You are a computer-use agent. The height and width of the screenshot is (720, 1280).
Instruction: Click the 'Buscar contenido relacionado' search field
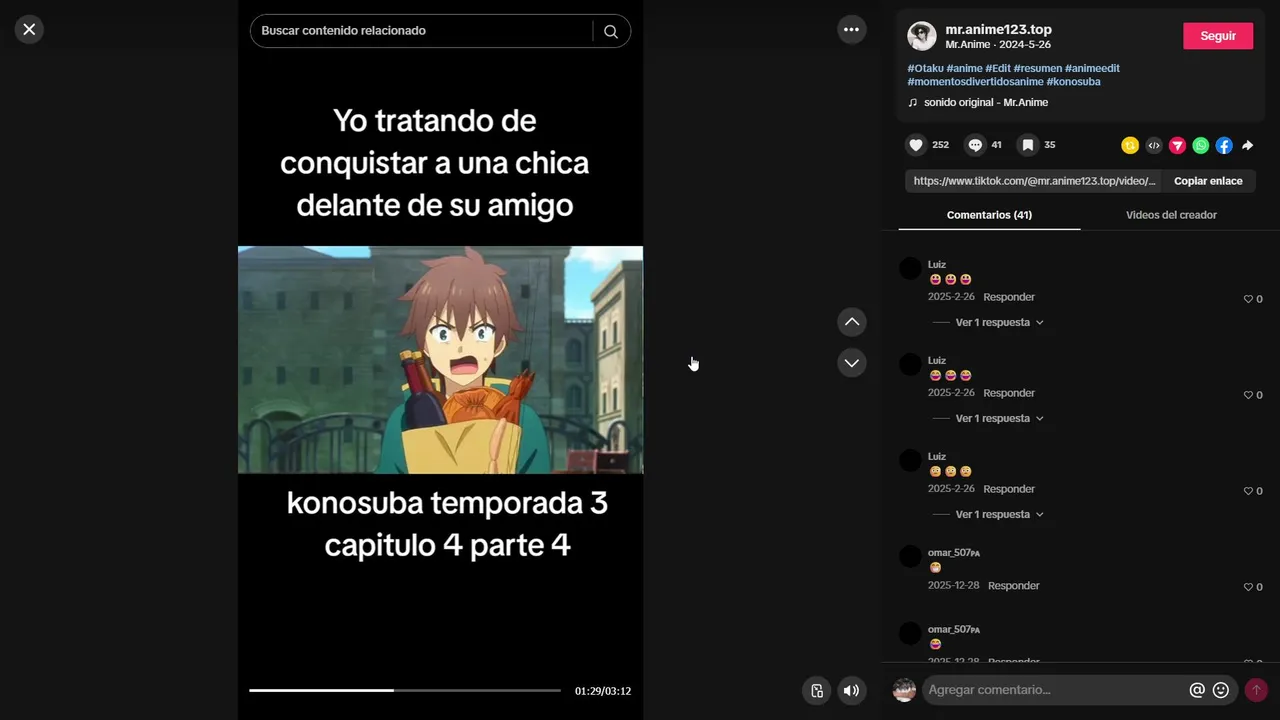[x=424, y=31]
